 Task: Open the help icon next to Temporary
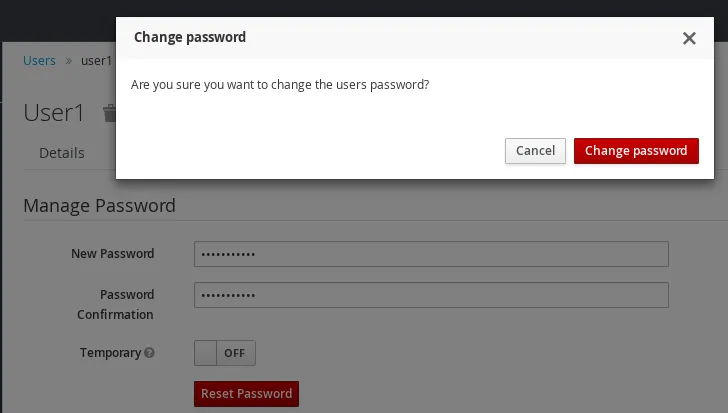click(x=149, y=353)
